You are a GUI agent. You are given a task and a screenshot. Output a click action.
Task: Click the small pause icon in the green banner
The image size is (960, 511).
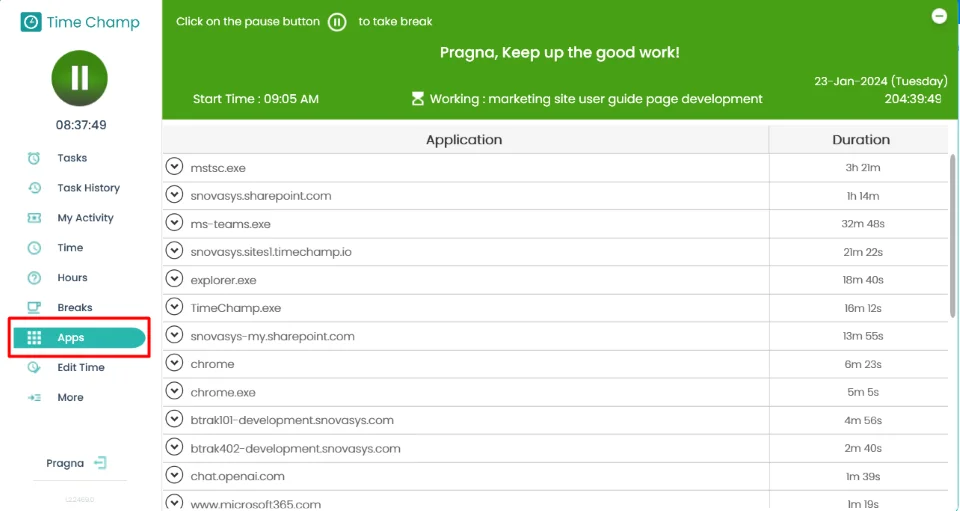pyautogui.click(x=337, y=22)
